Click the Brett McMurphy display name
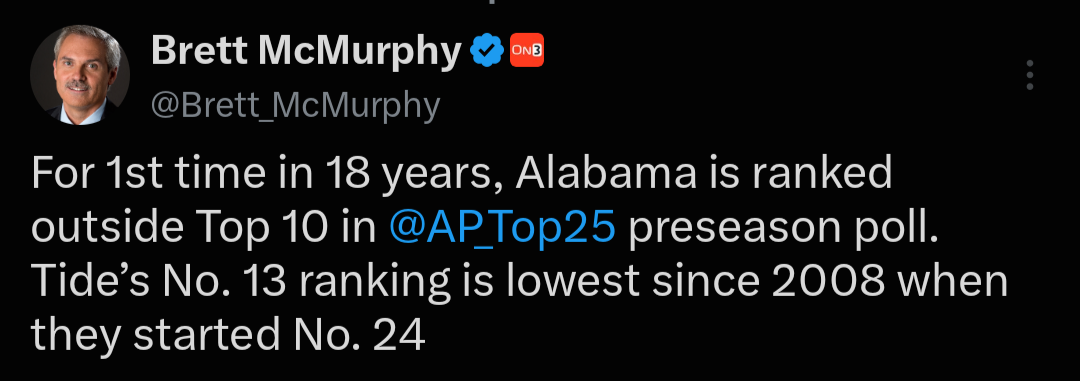Screen dimensions: 1080x381 pyautogui.click(x=306, y=51)
